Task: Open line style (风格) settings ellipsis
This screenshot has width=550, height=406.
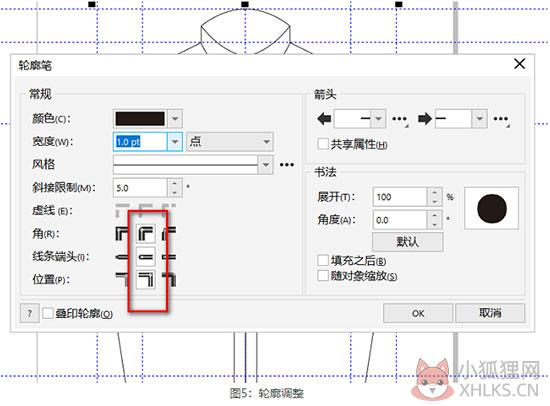Action: tap(287, 165)
